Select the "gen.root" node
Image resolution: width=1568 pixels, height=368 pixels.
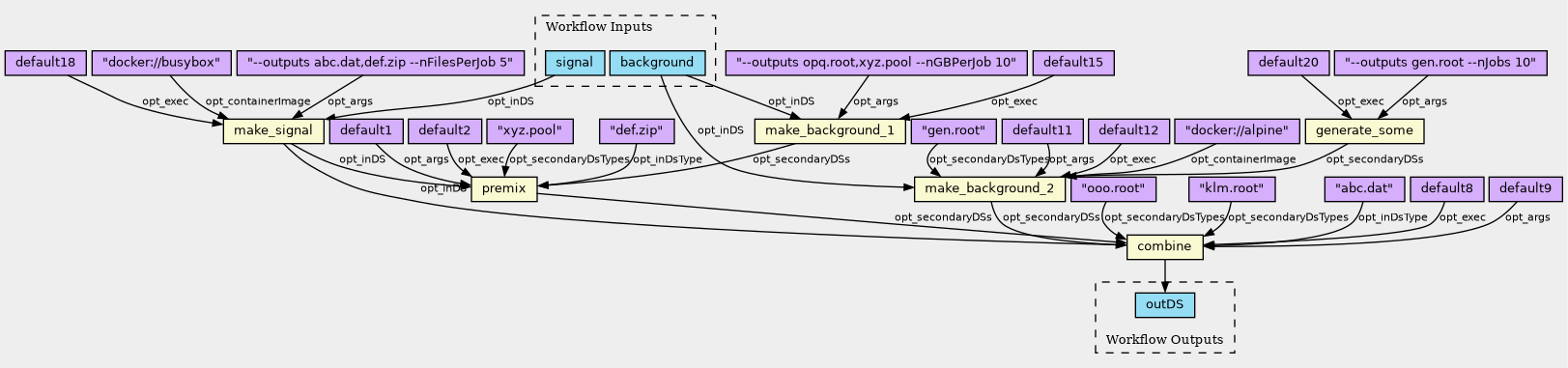(954, 131)
